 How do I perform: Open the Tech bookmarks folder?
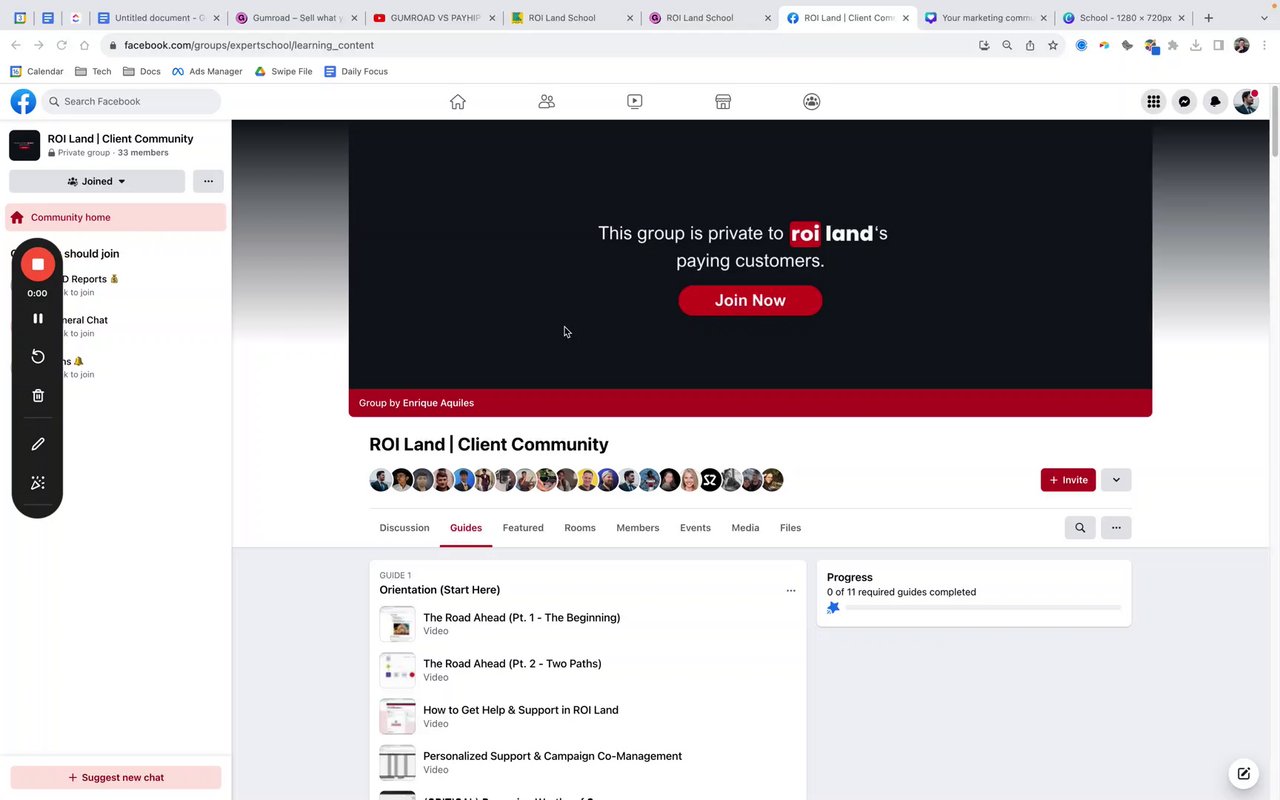click(x=93, y=71)
